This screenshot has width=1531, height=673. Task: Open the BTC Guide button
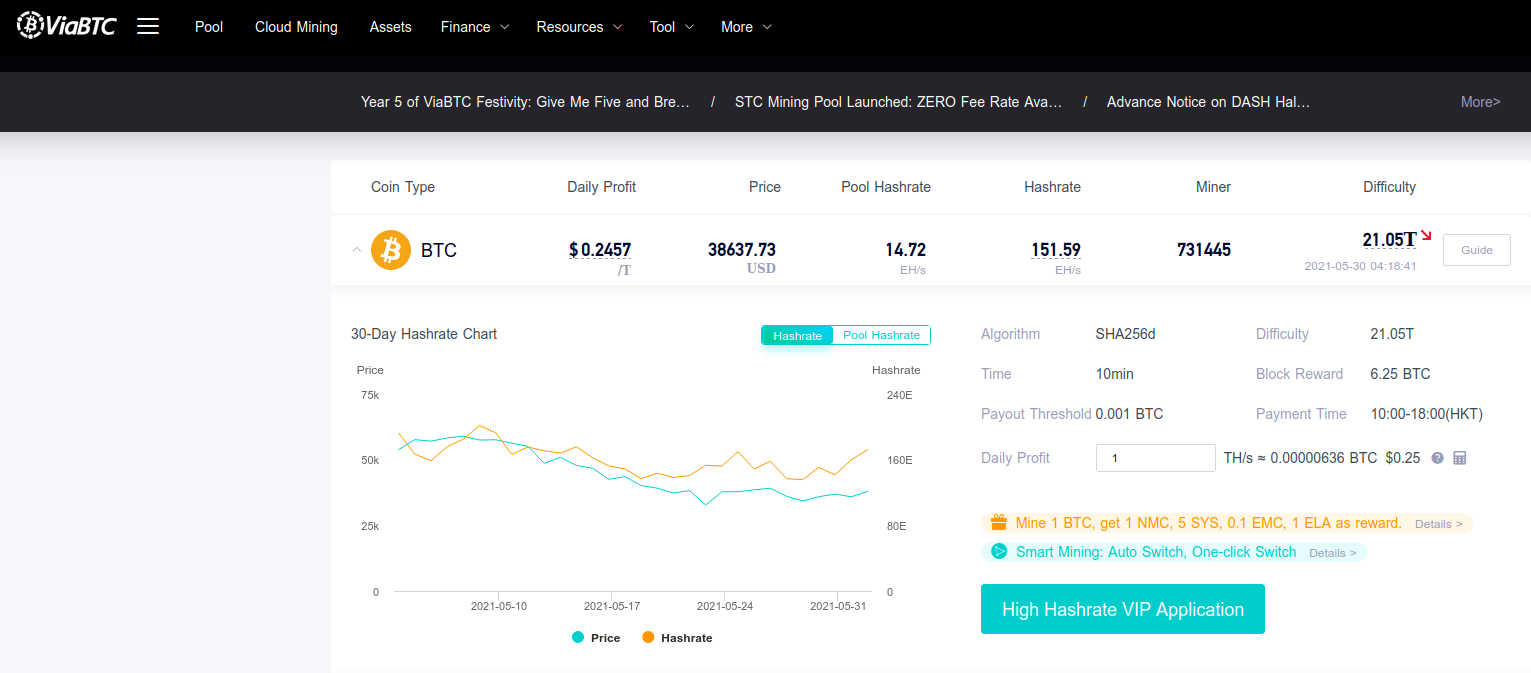(x=1476, y=250)
